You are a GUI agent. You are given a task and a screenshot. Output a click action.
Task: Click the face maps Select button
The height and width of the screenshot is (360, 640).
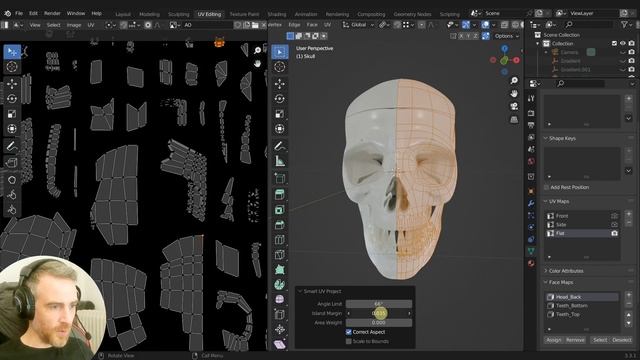(x=600, y=340)
